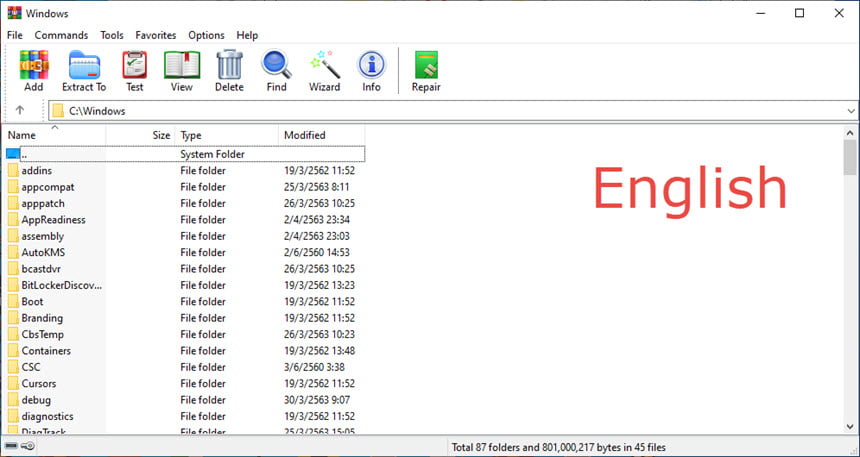The width and height of the screenshot is (860, 457).
Task: Click the key password icon in status bar
Action: [28, 447]
